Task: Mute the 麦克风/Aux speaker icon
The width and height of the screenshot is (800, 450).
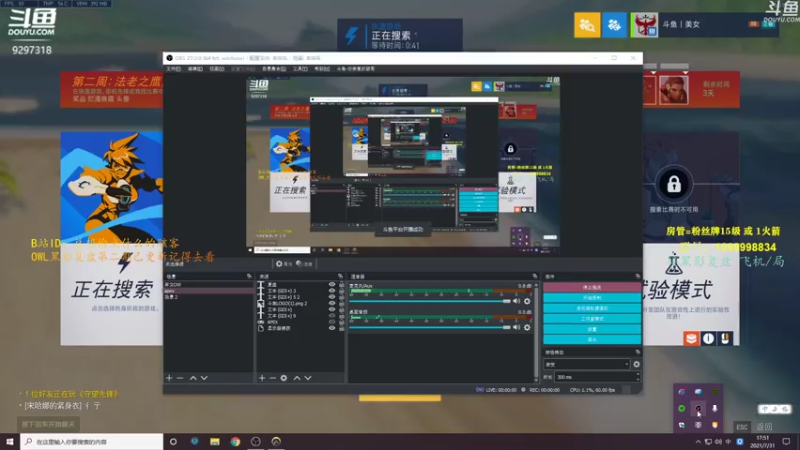Action: [x=516, y=301]
